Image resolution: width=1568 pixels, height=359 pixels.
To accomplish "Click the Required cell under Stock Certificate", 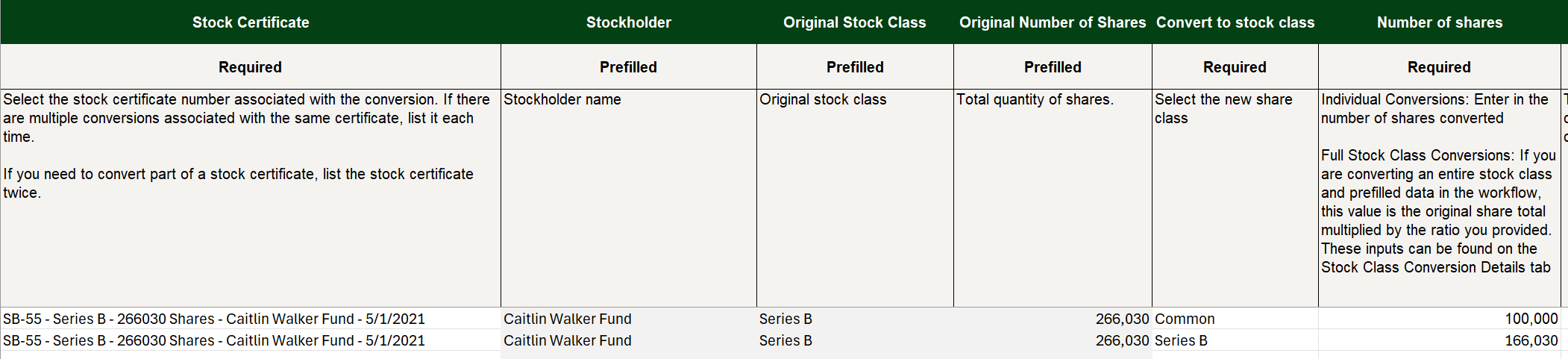I will [251, 67].
